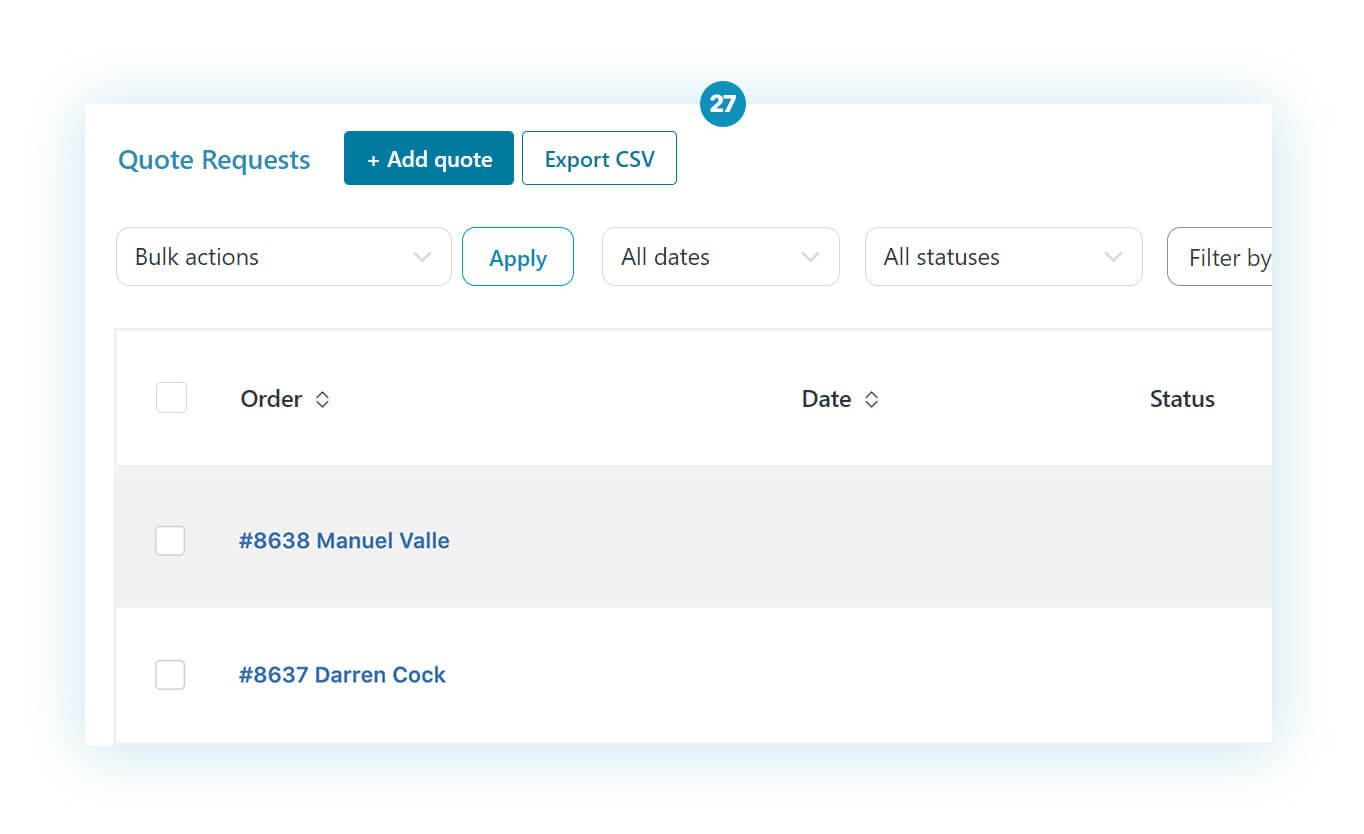This screenshot has height=834, width=1364.
Task: Open quote #8638 Manuel Valle
Action: click(344, 541)
